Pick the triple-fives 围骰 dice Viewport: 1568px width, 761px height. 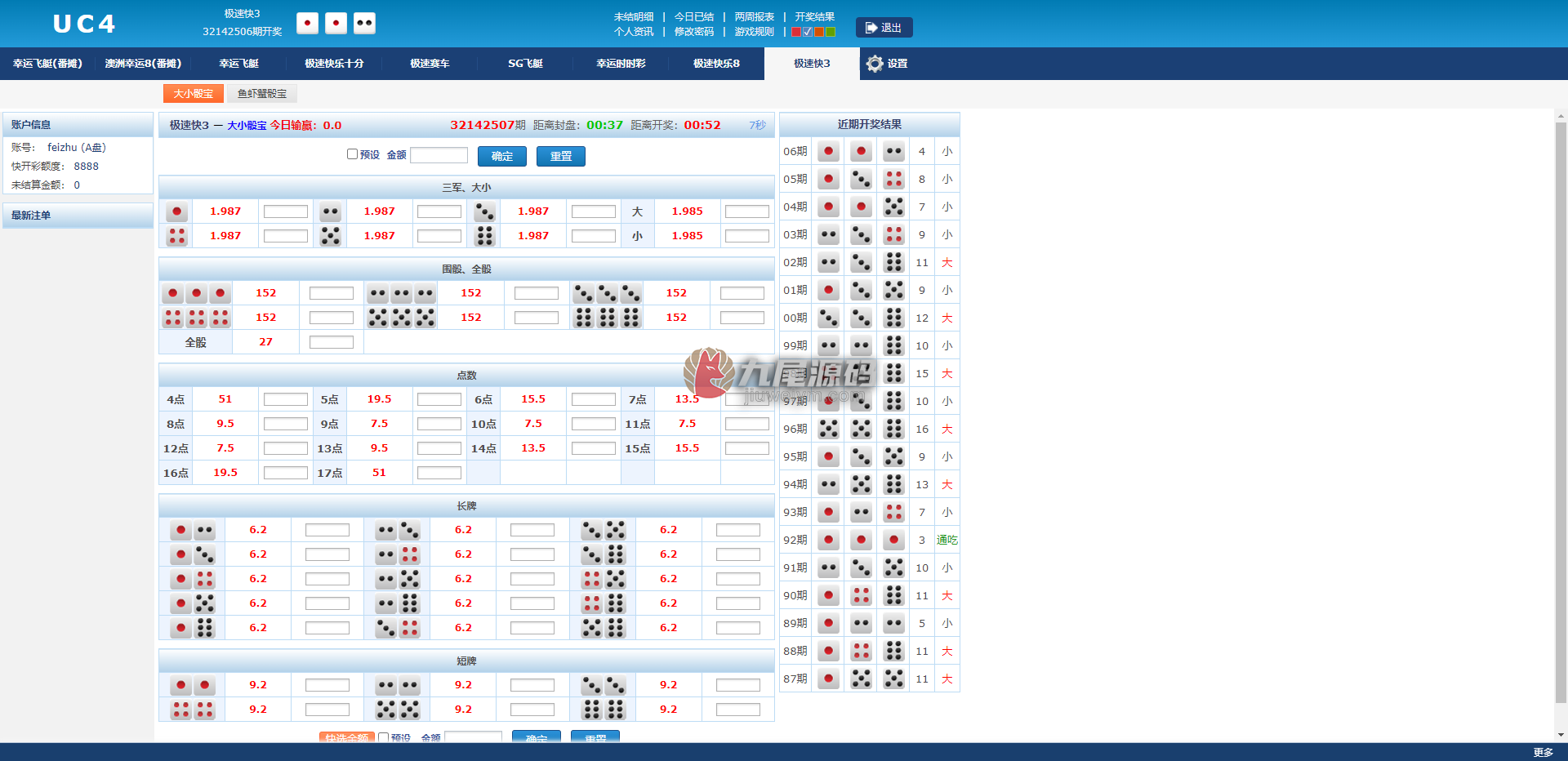(402, 318)
